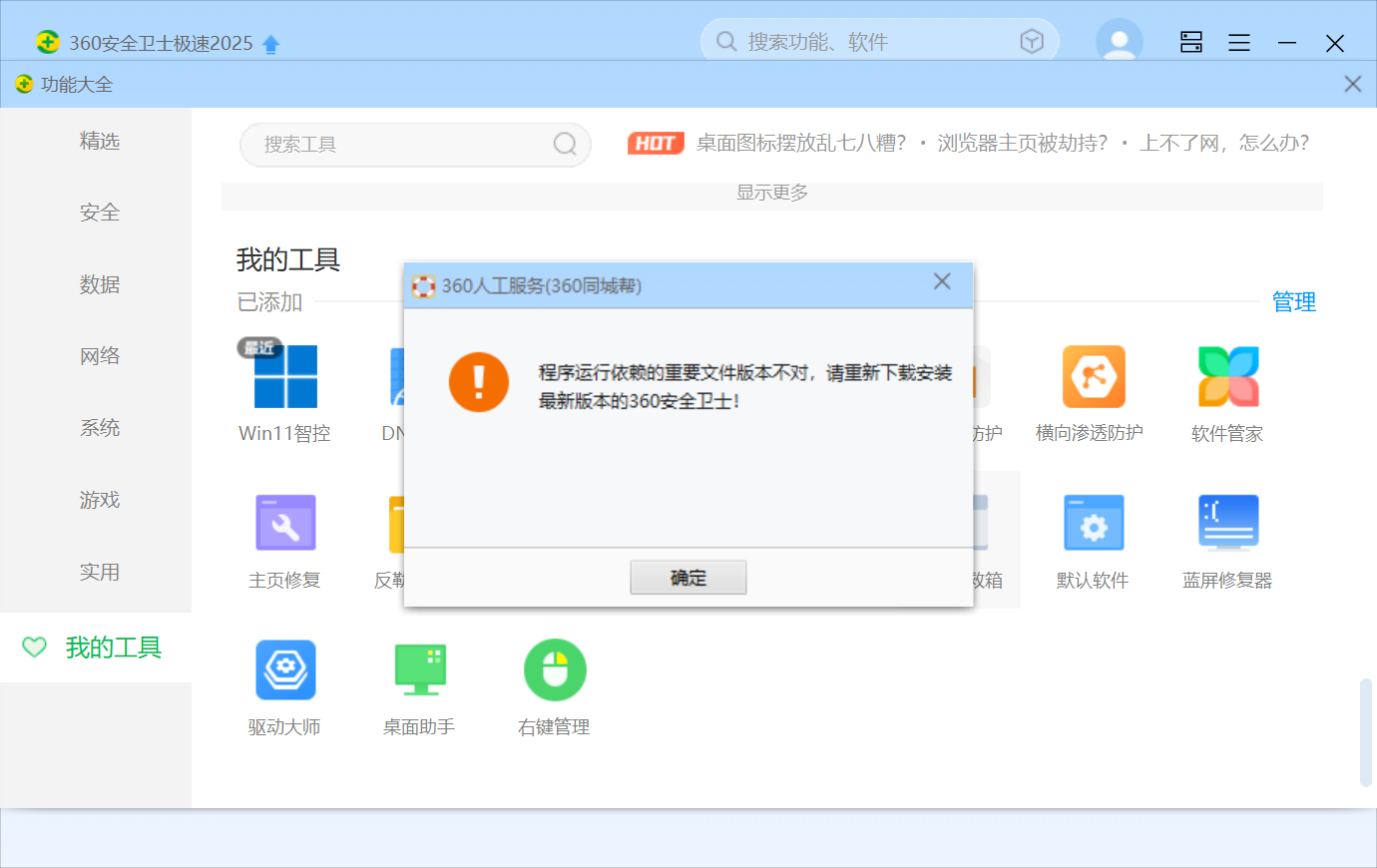Click the cube icon in the top search bar
Screen dimensions: 1377x868
1032,41
